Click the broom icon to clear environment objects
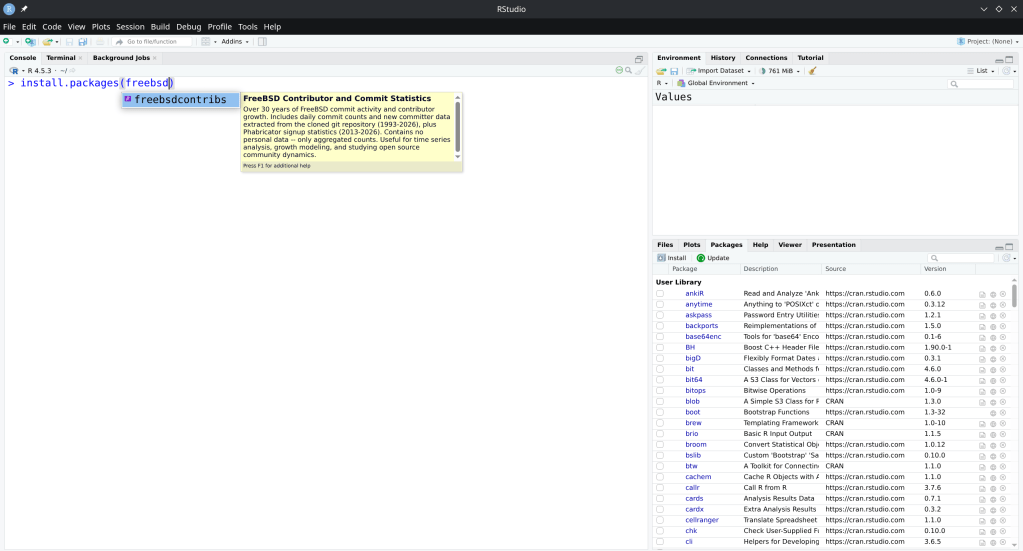1023x551 pixels. [812, 71]
